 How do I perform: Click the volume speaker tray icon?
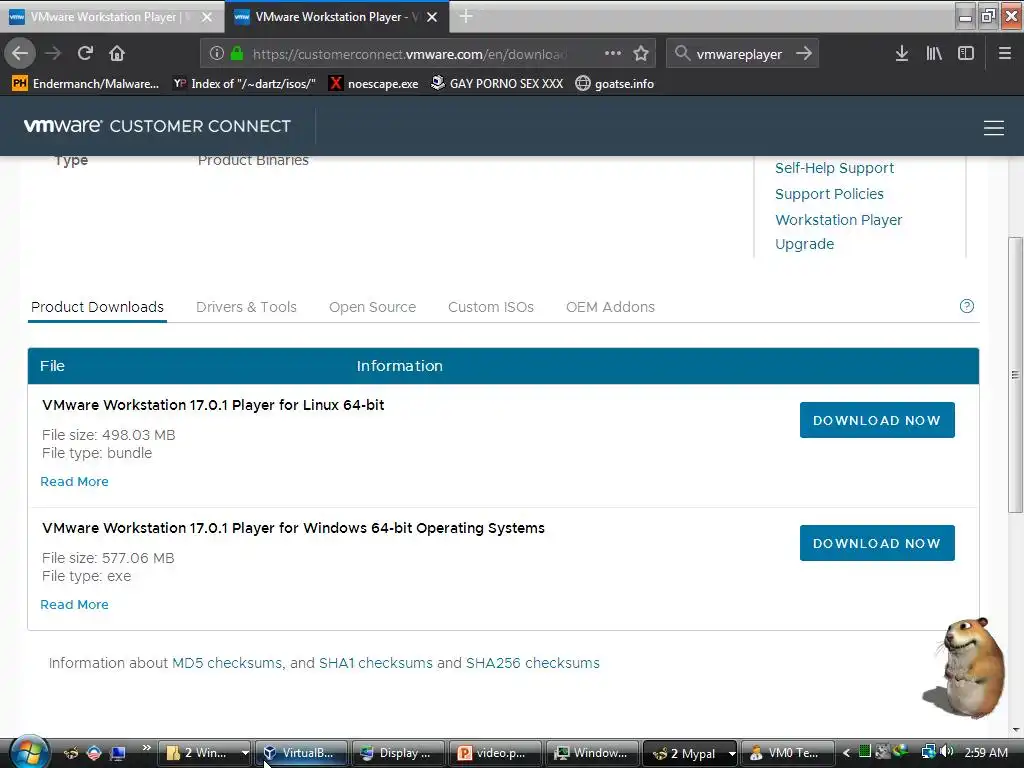tap(947, 752)
